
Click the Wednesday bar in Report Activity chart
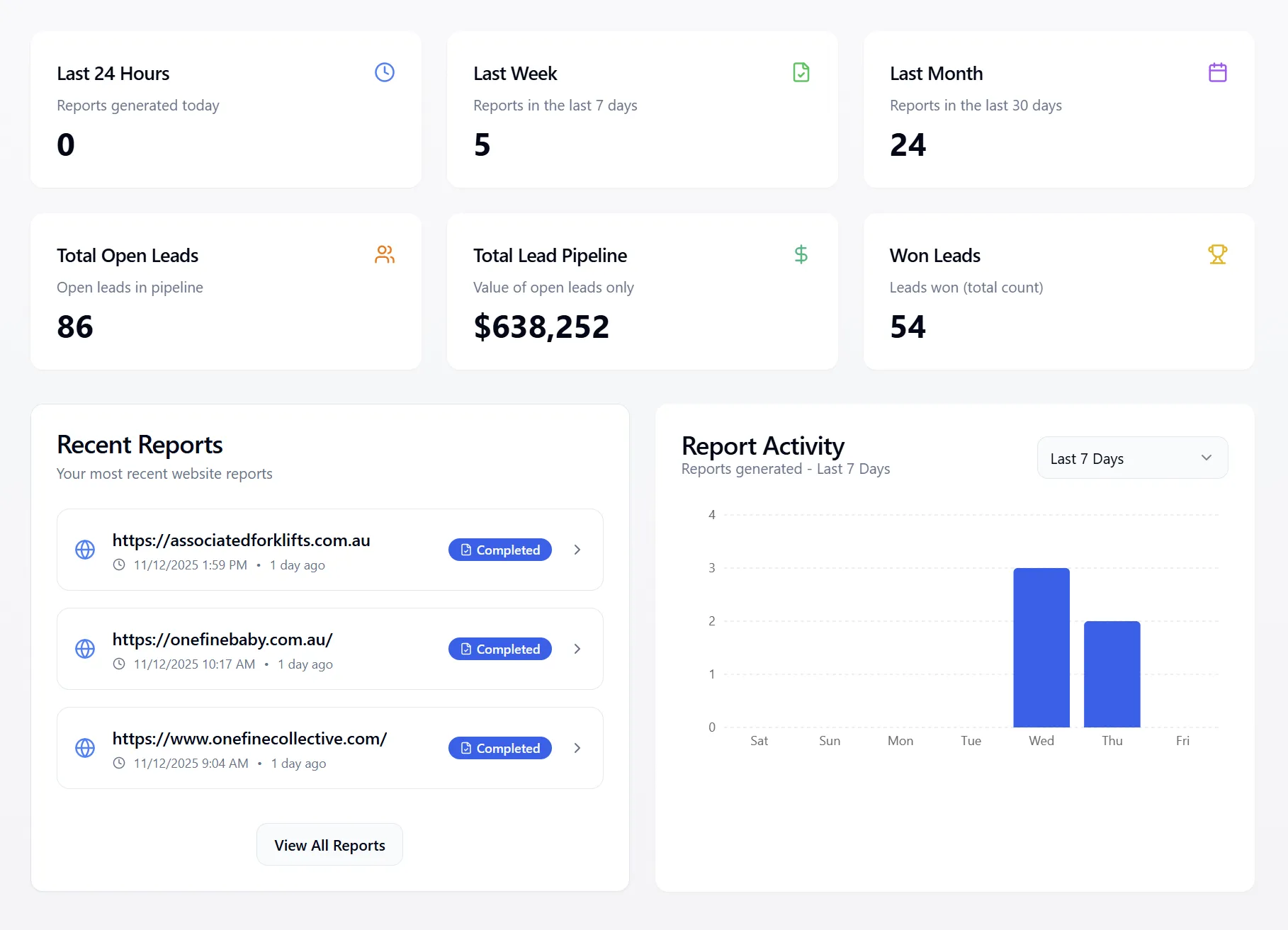tap(1041, 647)
